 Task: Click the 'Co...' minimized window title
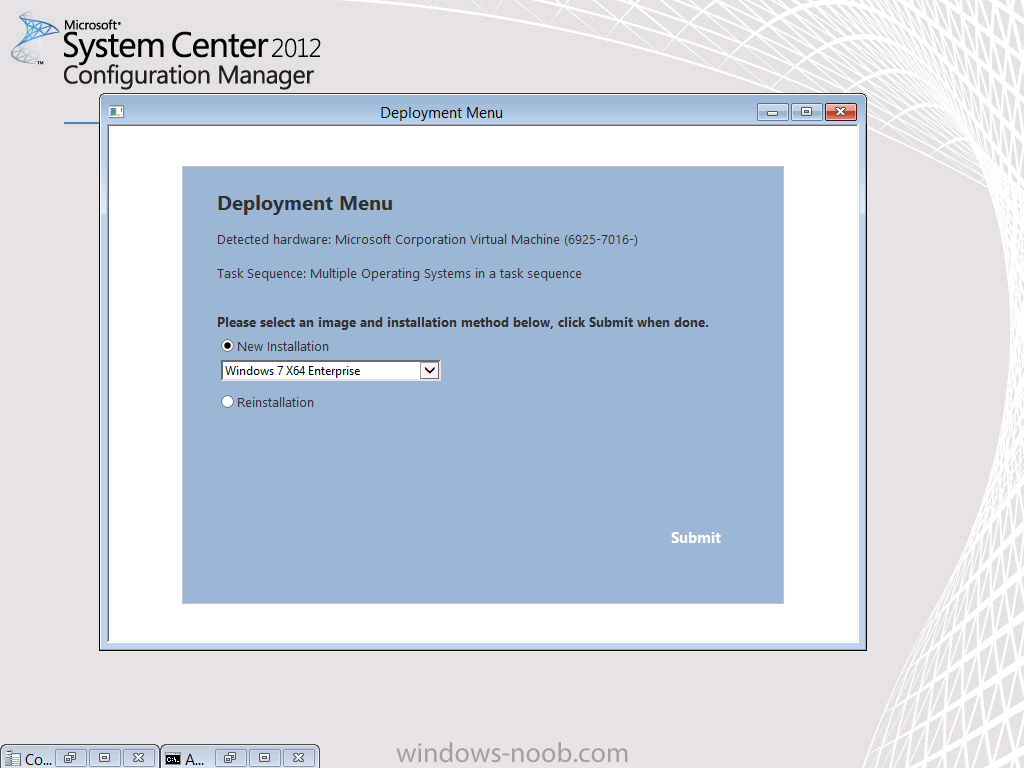(x=38, y=759)
